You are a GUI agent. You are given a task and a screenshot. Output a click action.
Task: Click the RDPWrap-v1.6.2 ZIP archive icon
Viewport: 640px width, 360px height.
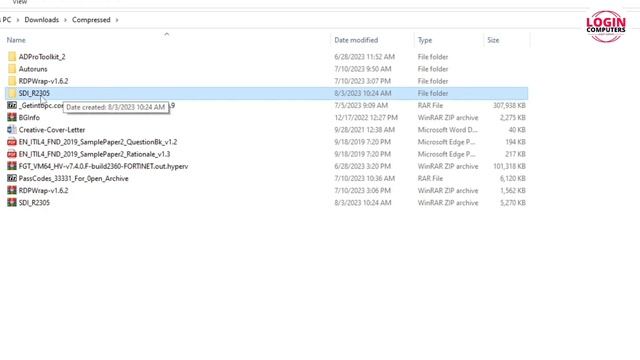12,191
